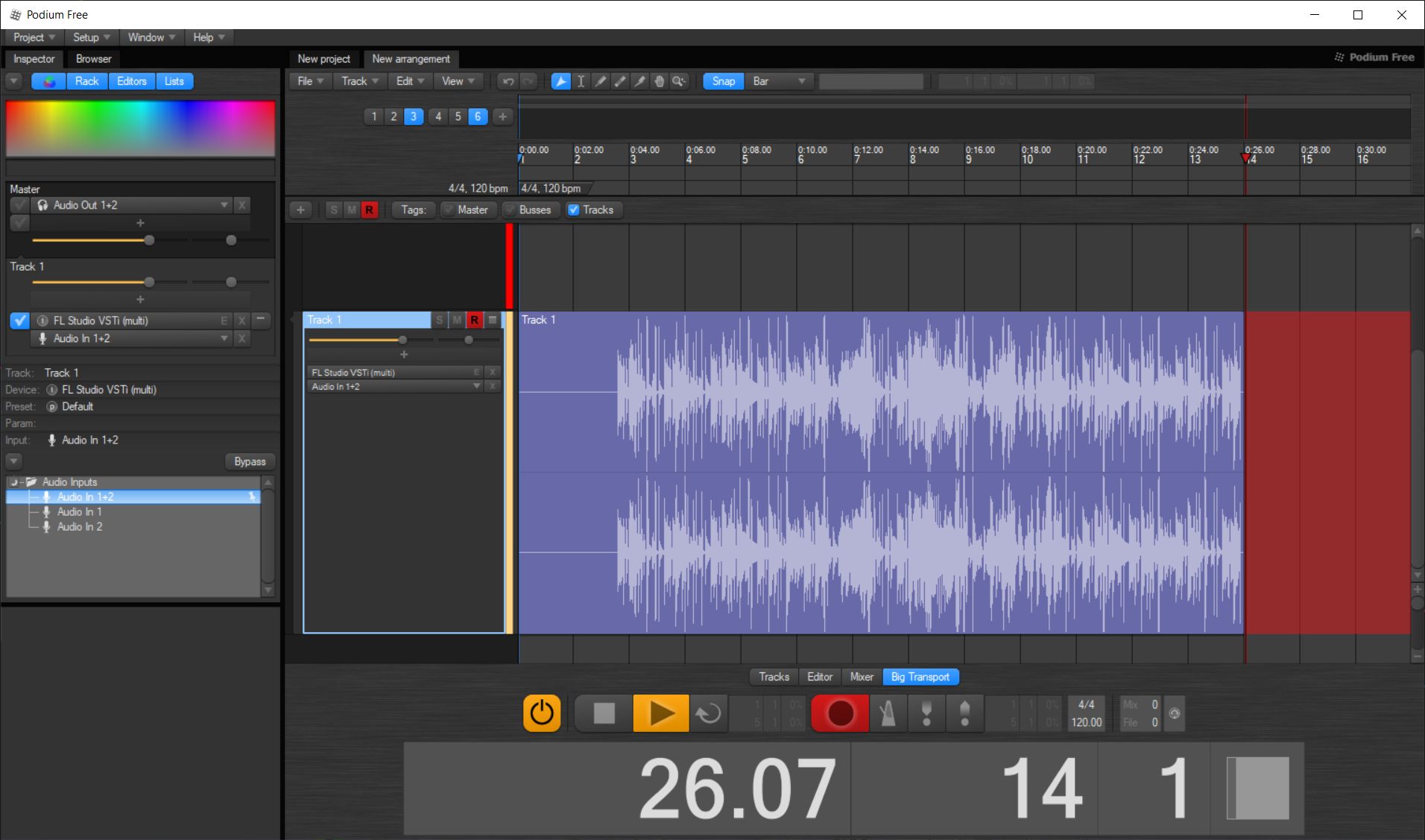The height and width of the screenshot is (840, 1425).
Task: Select the hand scroll tool
Action: click(x=659, y=81)
